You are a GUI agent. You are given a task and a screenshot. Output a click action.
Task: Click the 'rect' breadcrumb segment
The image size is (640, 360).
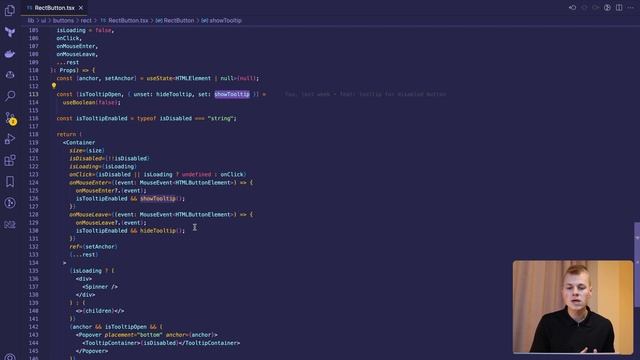(86, 20)
